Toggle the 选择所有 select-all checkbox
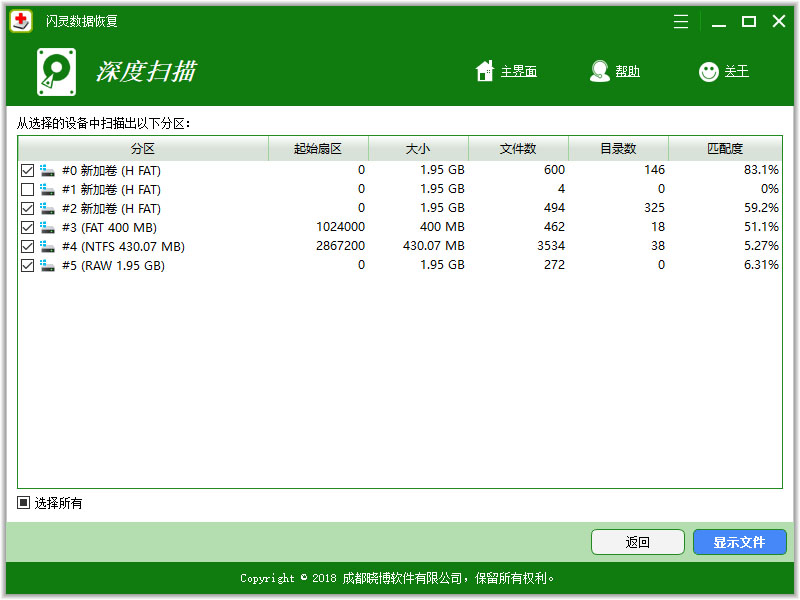The image size is (800, 600). coord(23,503)
